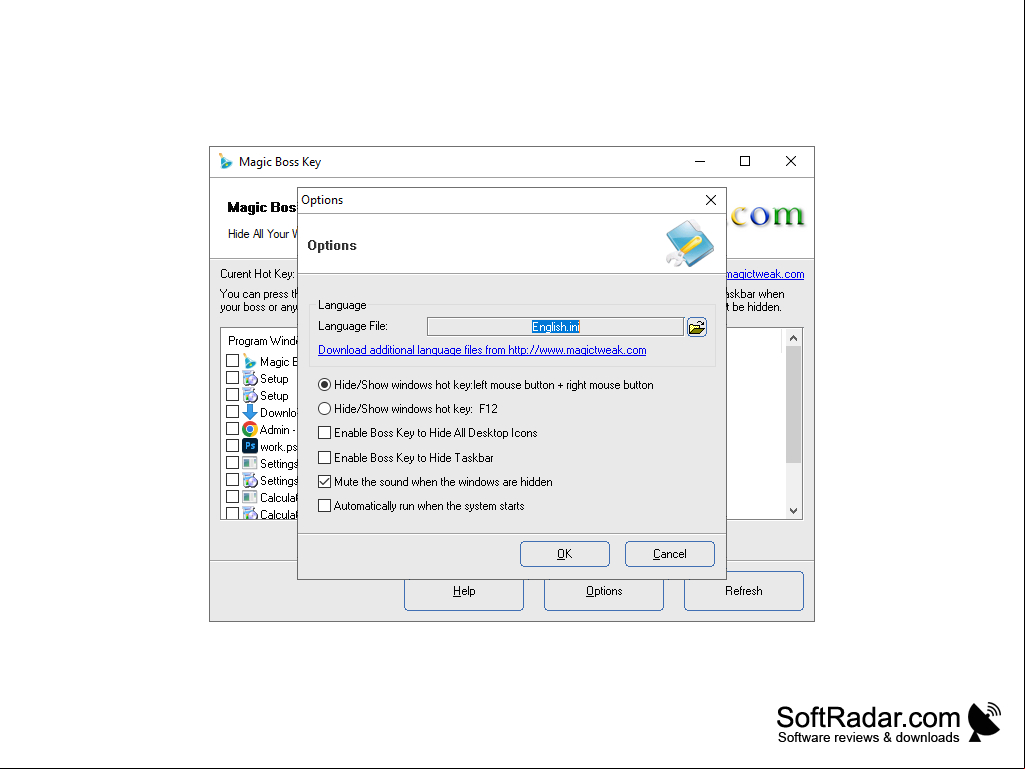
Task: Click the first Setup row installer icon
Action: pyautogui.click(x=250, y=379)
